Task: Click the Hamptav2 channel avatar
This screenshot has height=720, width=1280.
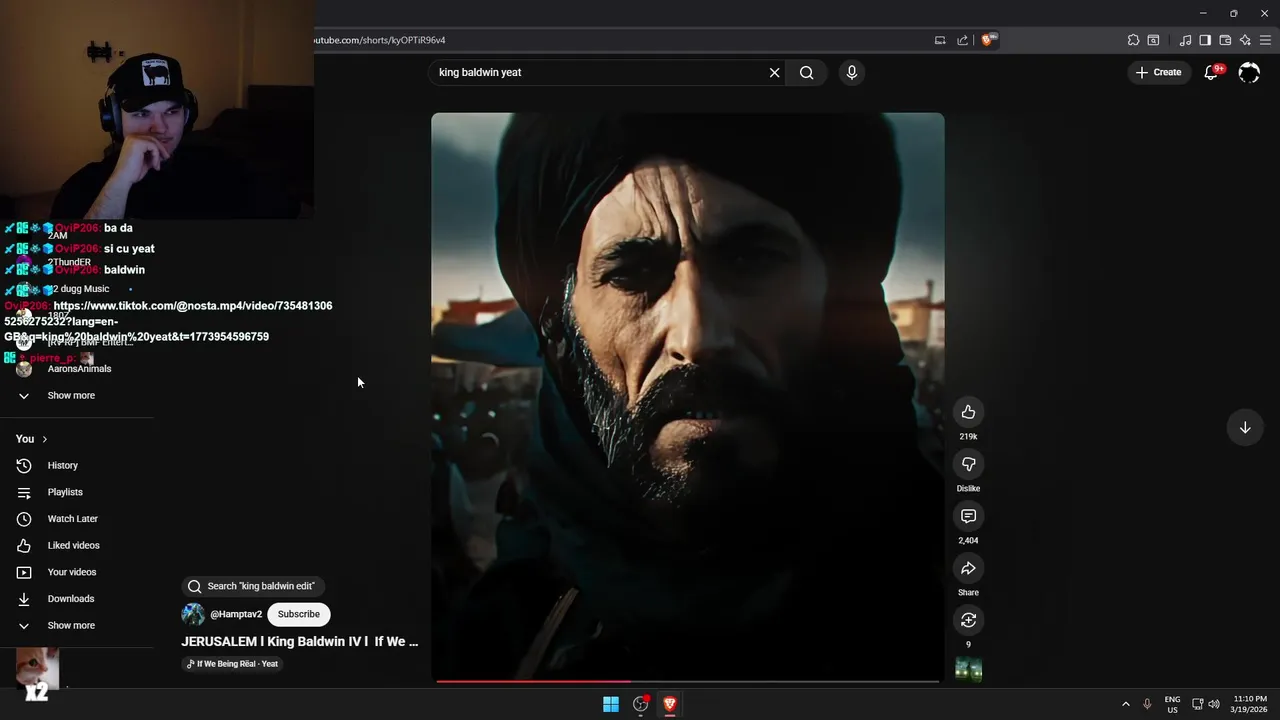Action: (x=193, y=614)
